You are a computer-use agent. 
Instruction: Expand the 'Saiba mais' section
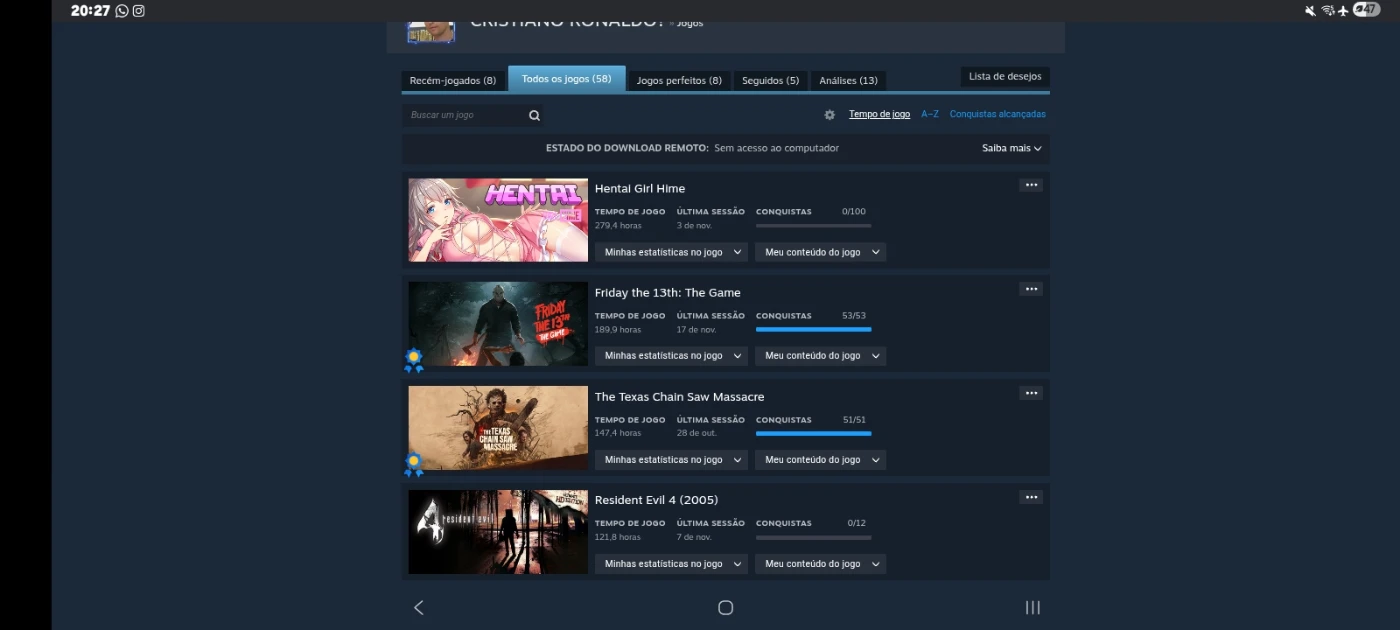click(x=1011, y=148)
